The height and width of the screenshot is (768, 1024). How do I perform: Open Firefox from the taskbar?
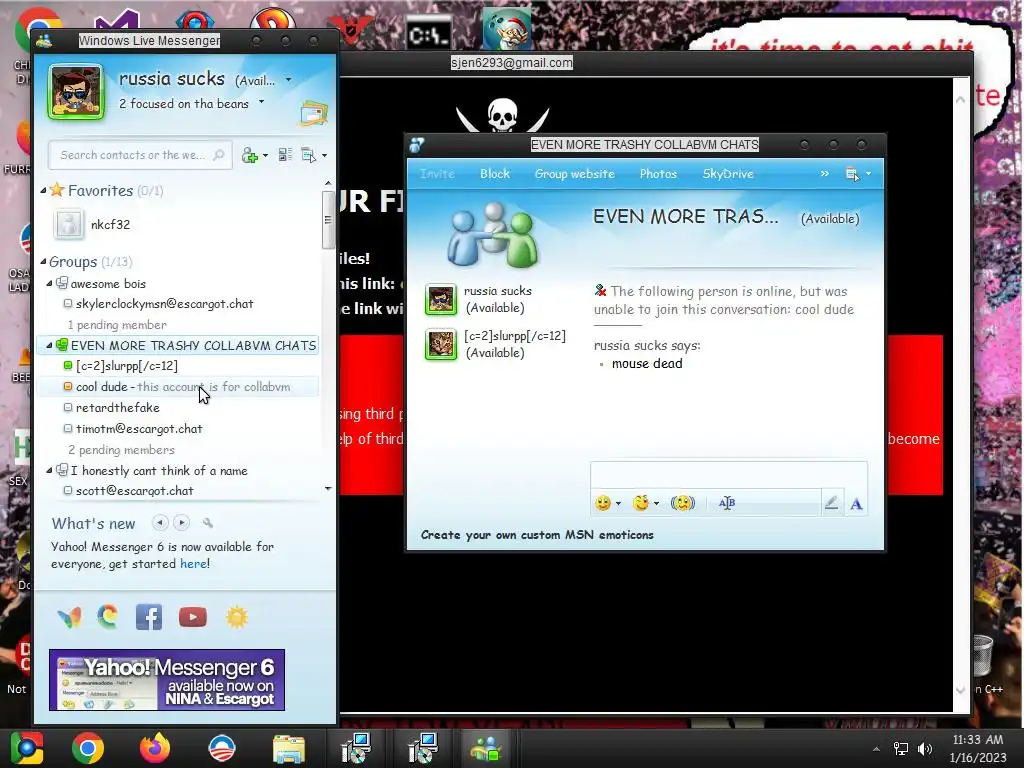155,748
